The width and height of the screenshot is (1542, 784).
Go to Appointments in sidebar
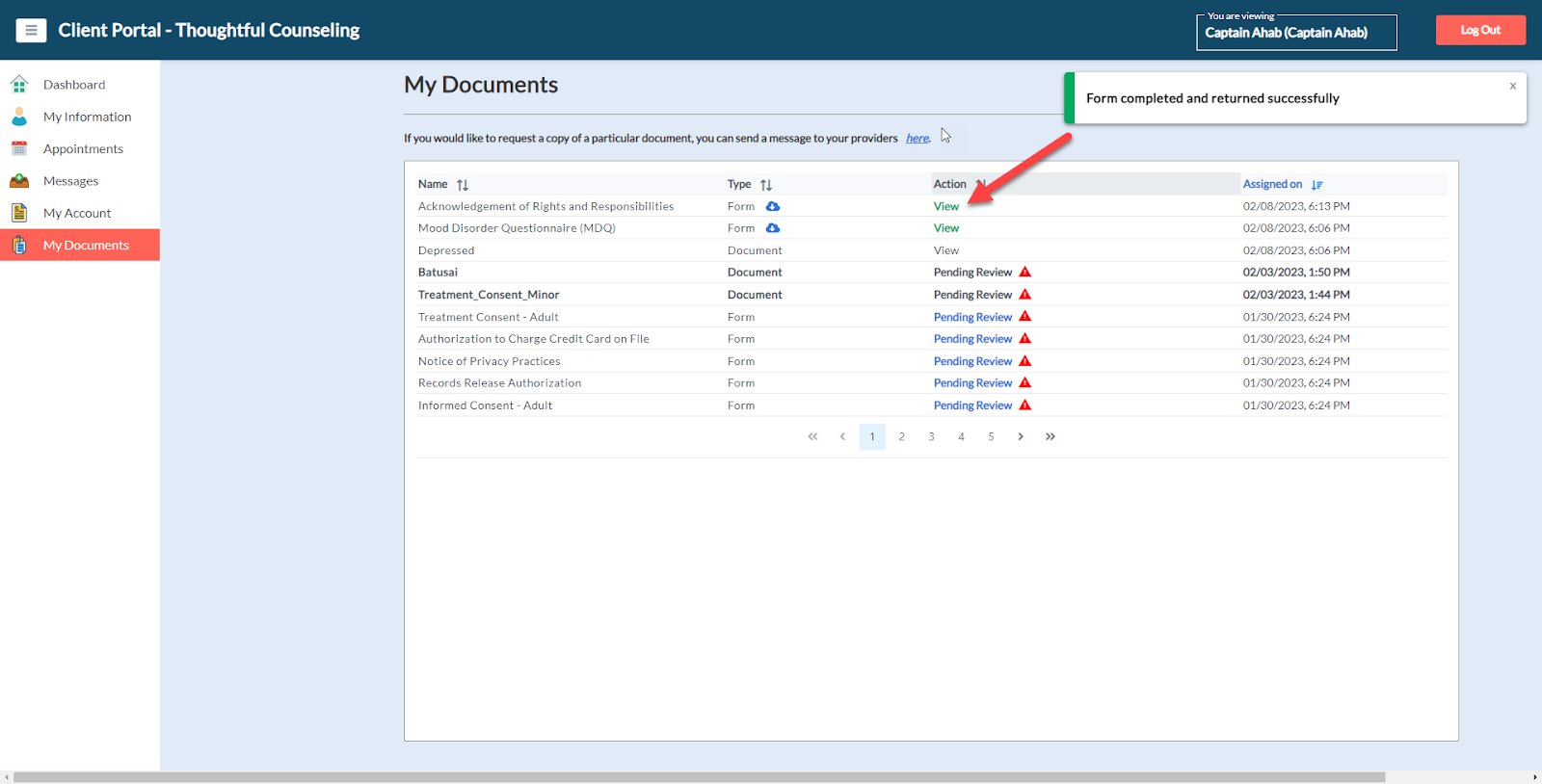83,149
